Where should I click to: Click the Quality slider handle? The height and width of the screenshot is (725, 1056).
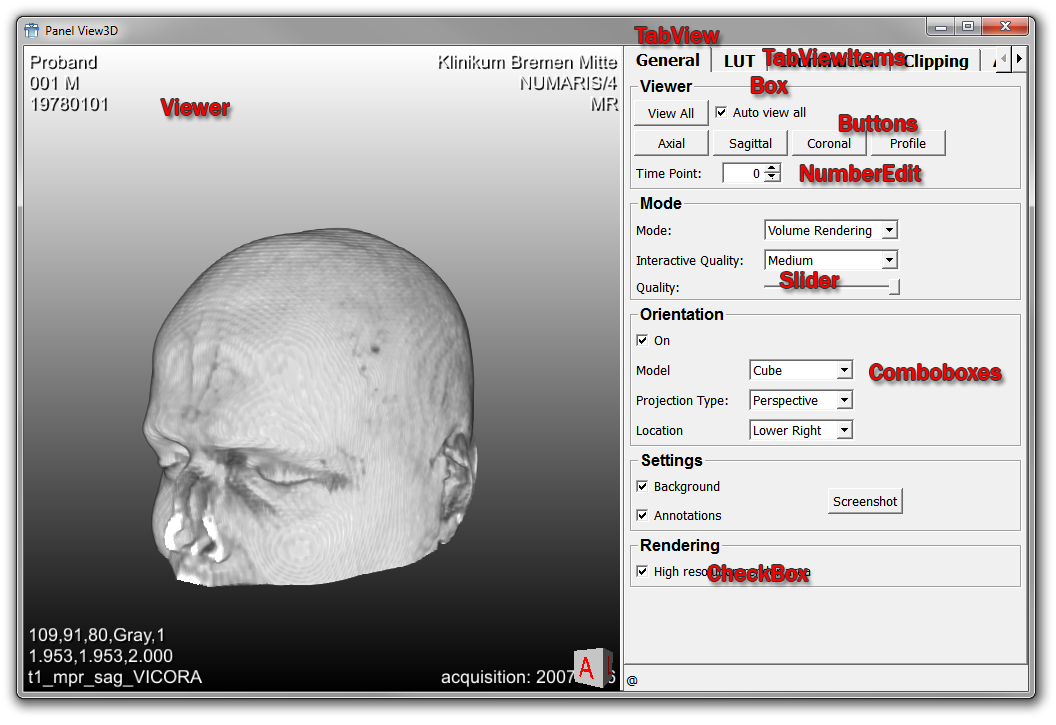coord(894,288)
